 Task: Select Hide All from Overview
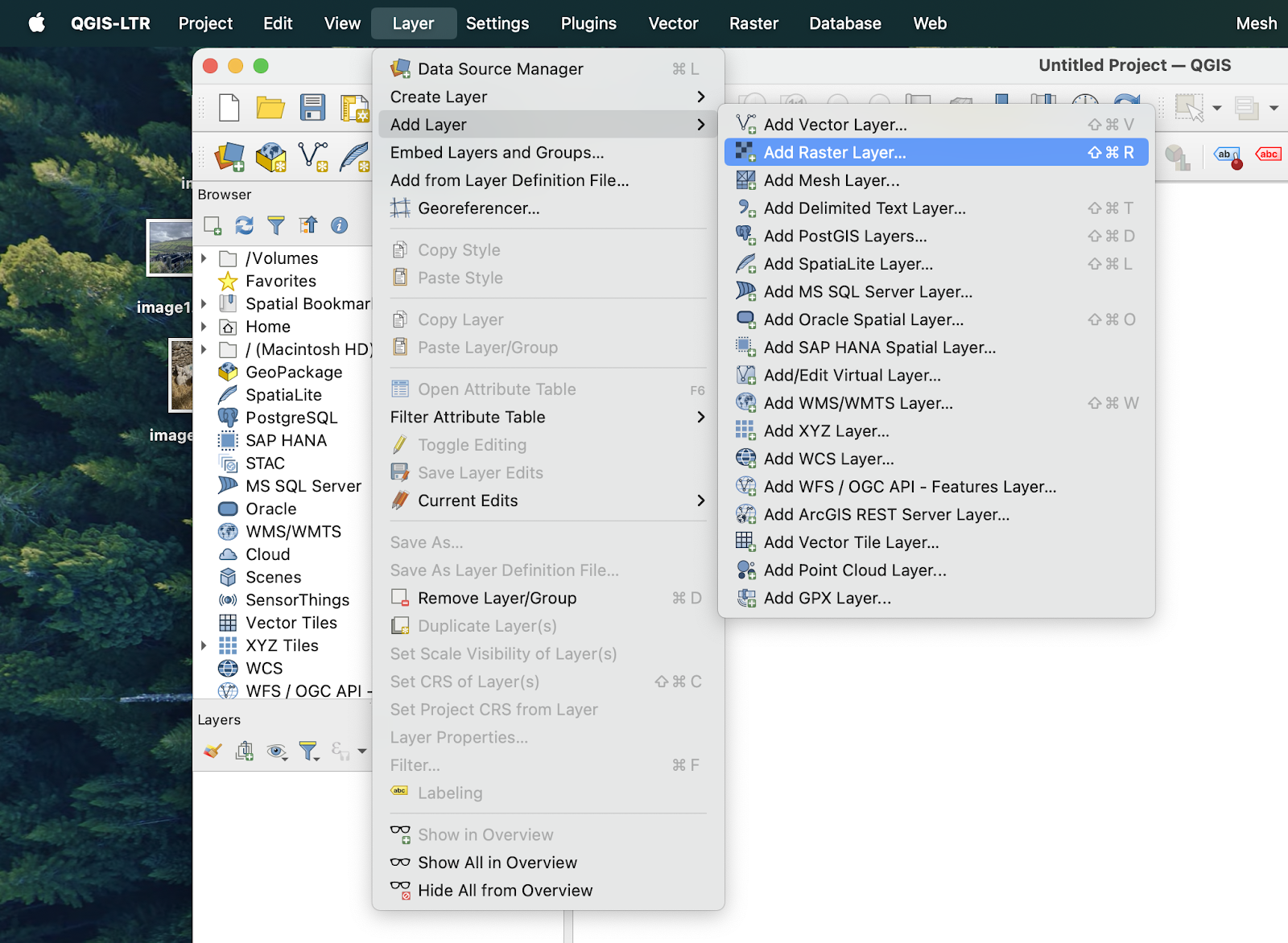(x=548, y=891)
